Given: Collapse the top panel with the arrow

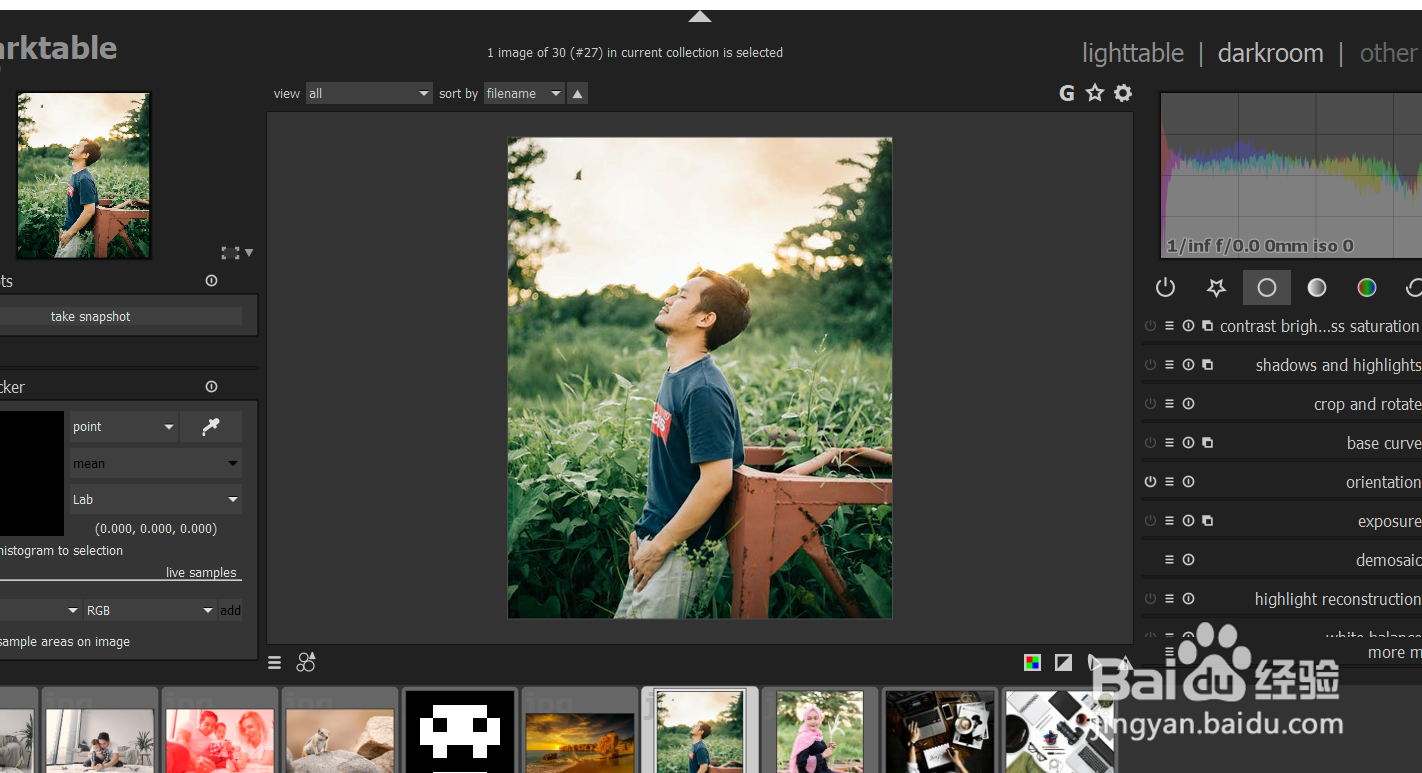Looking at the screenshot, I should [x=700, y=16].
